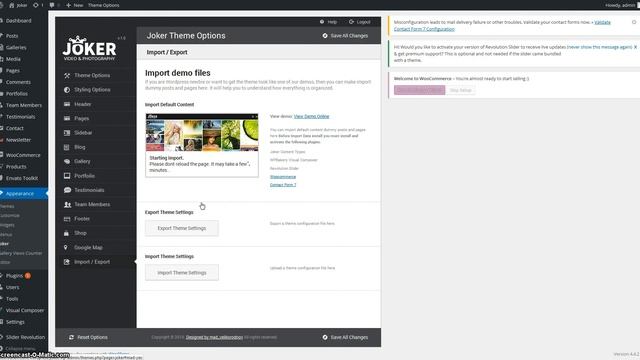Open Gallery Views Counter submenu item
The width and height of the screenshot is (640, 360).
21,253
